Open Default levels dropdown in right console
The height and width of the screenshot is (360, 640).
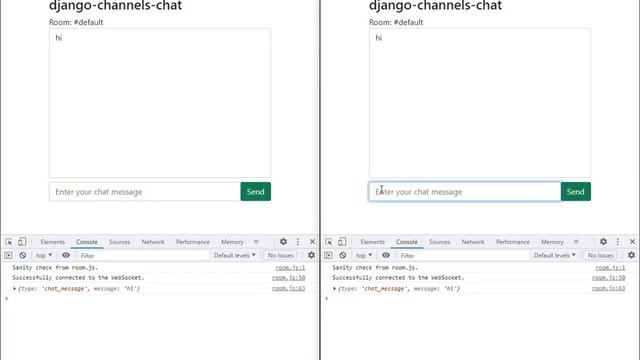click(x=555, y=256)
